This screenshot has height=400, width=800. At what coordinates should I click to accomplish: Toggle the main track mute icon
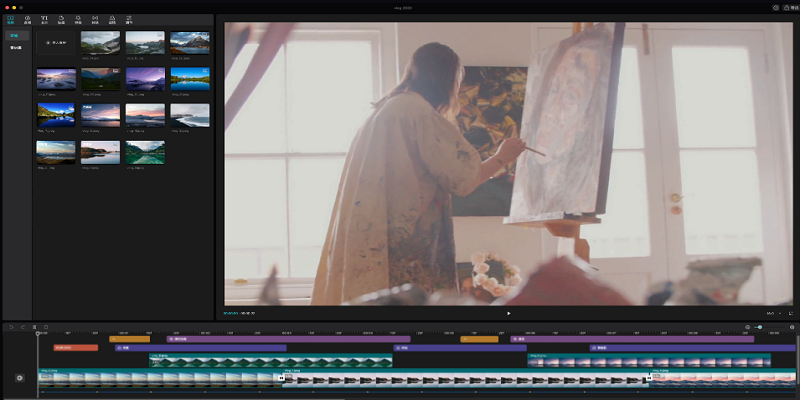19,378
